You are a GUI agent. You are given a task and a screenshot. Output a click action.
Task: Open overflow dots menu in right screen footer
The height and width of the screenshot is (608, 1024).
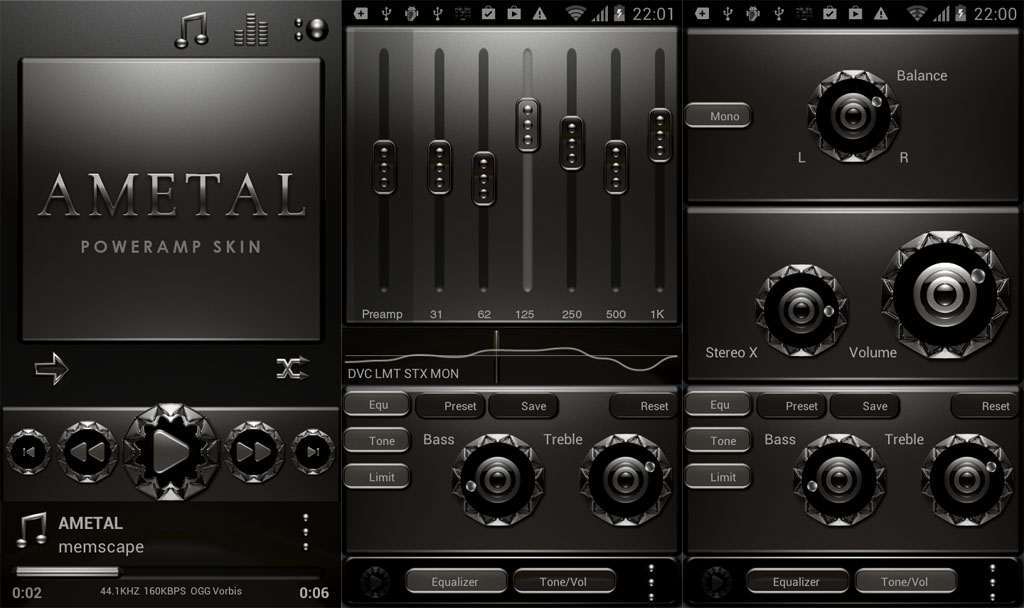click(x=993, y=582)
